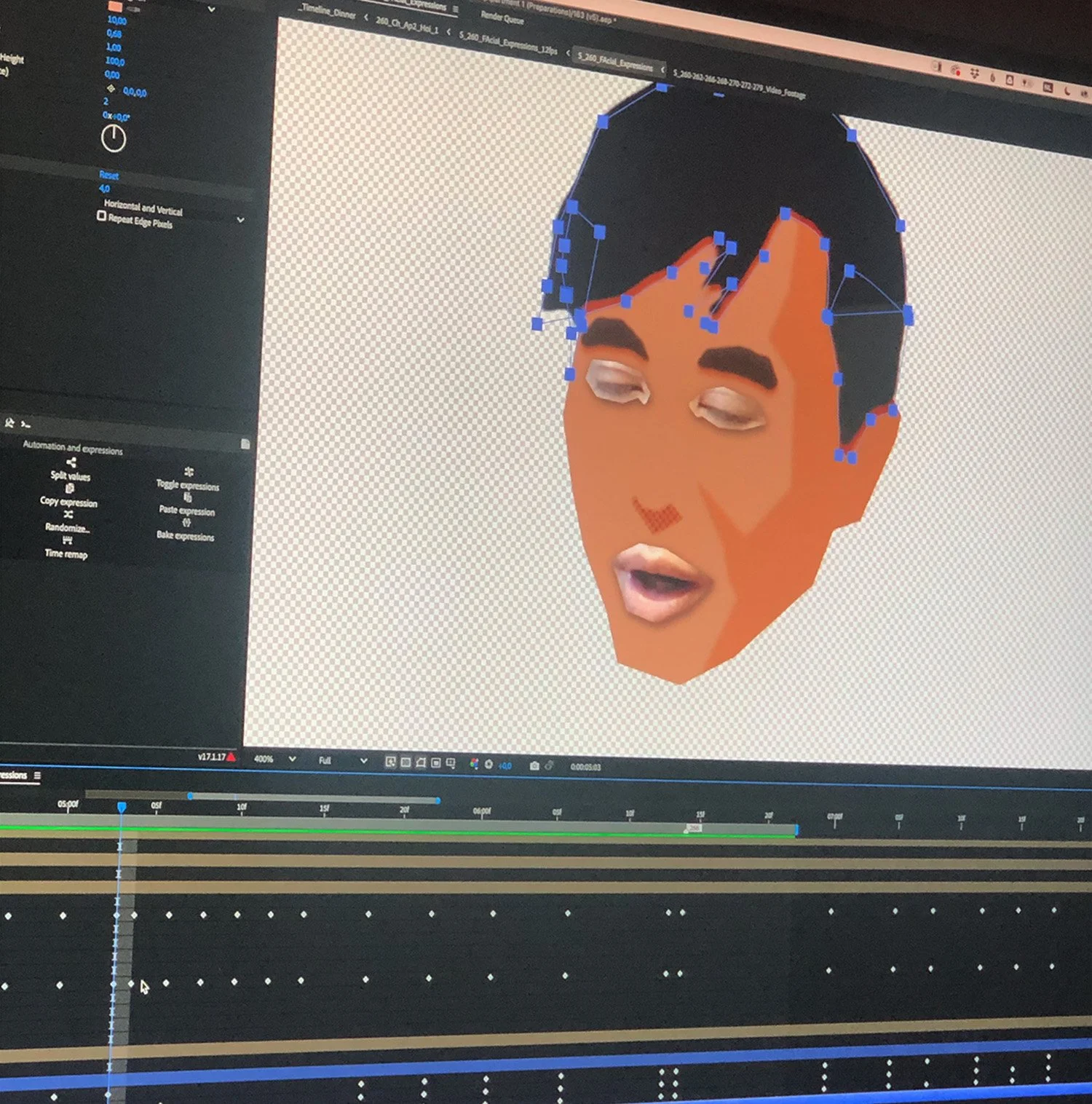Click the Automation and expressions heading
This screenshot has height=1104, width=1092.
[x=73, y=448]
